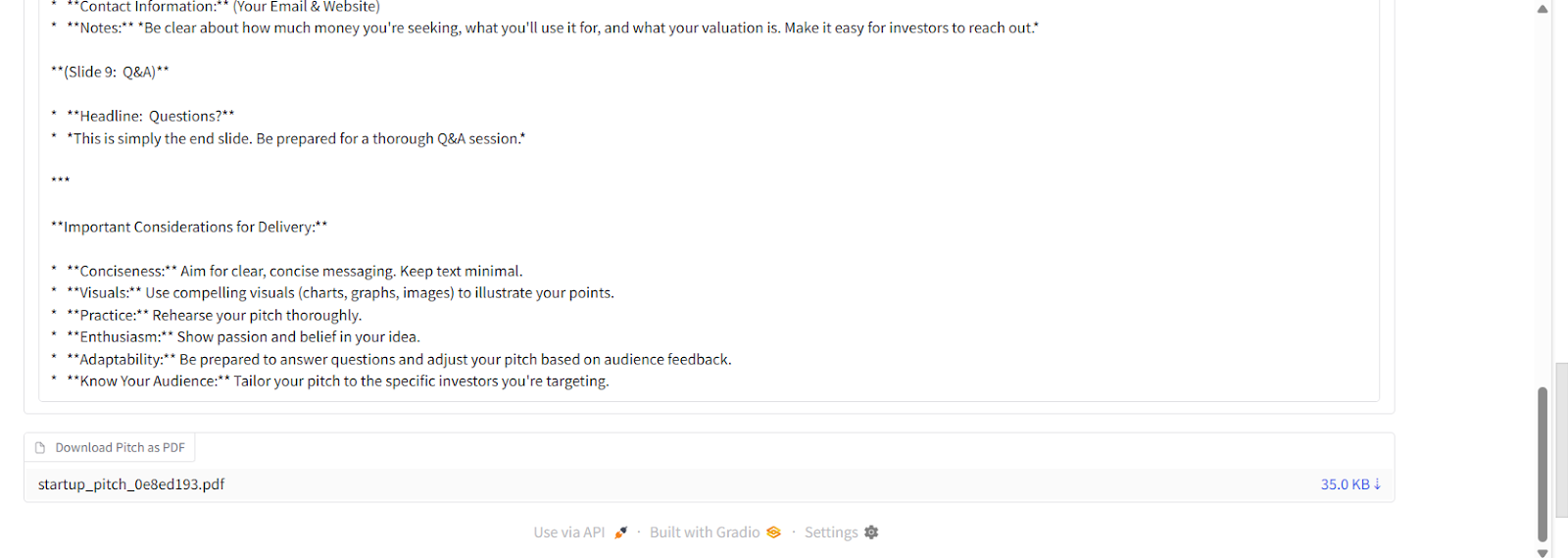Image resolution: width=1568 pixels, height=558 pixels.
Task: Click the Slide 9 Q&A heading text
Action: pyautogui.click(x=110, y=72)
